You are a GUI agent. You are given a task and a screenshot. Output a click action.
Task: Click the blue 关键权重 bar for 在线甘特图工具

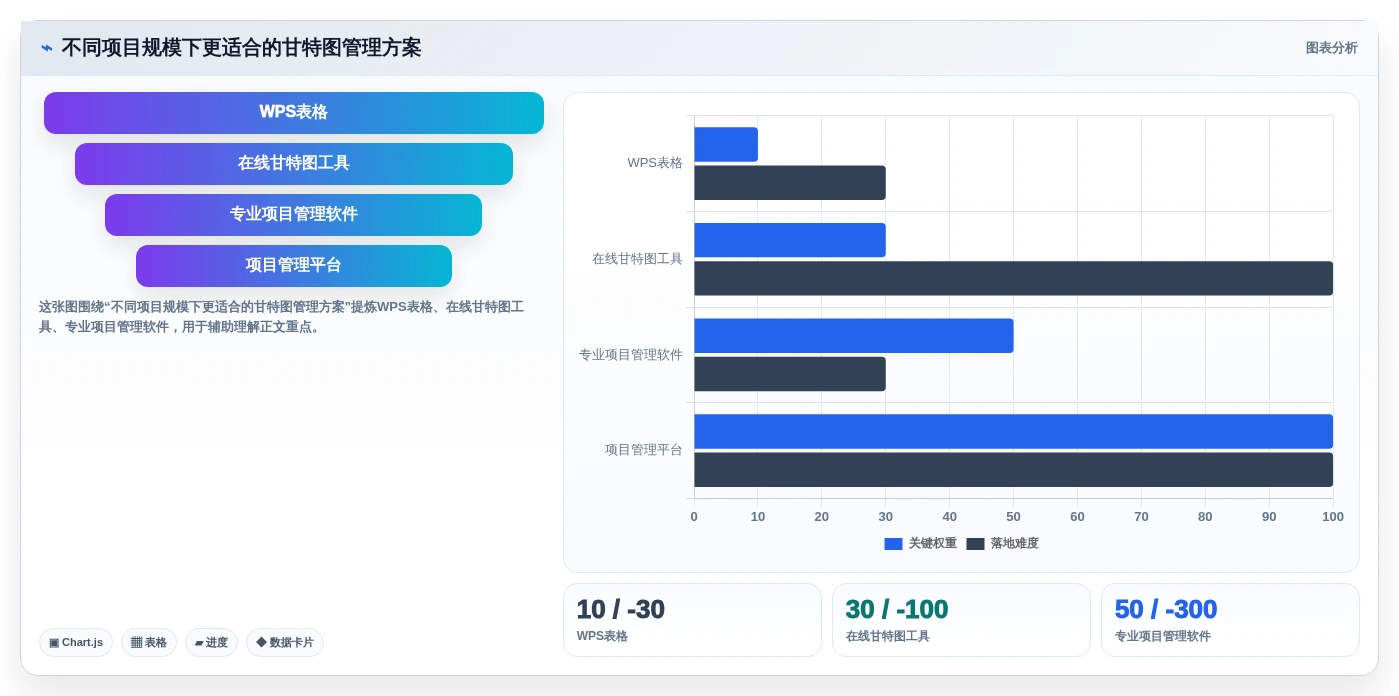click(x=790, y=240)
